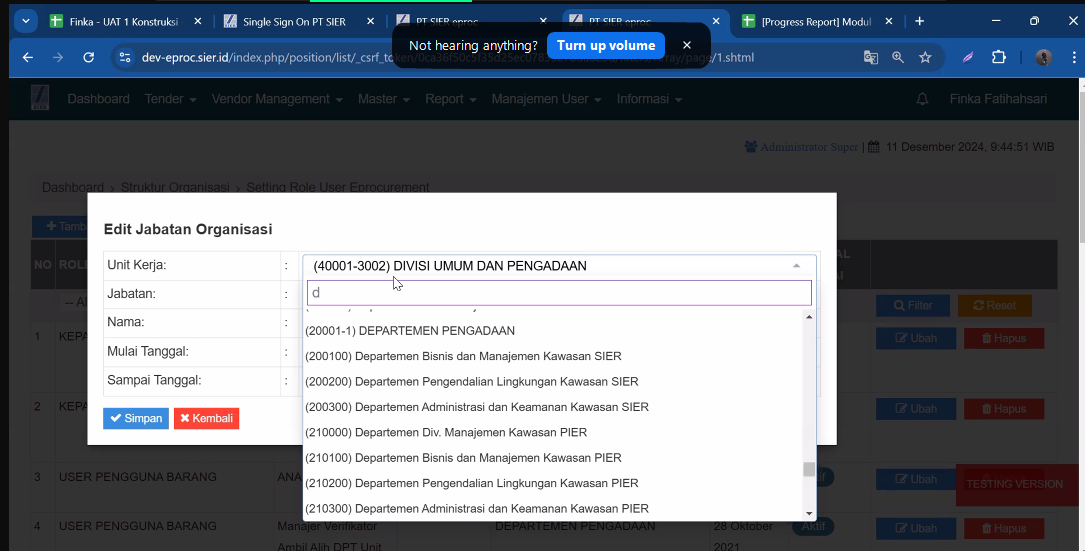Open a new browser tab

[x=919, y=21]
